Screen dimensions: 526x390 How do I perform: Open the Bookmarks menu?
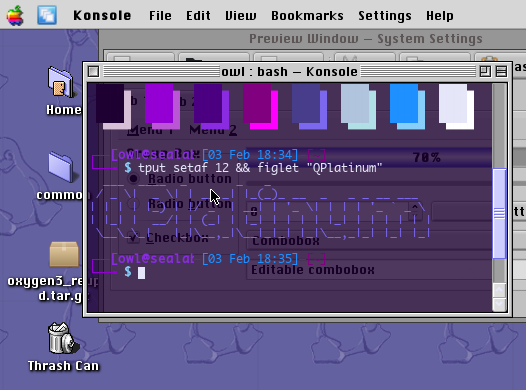click(x=307, y=16)
